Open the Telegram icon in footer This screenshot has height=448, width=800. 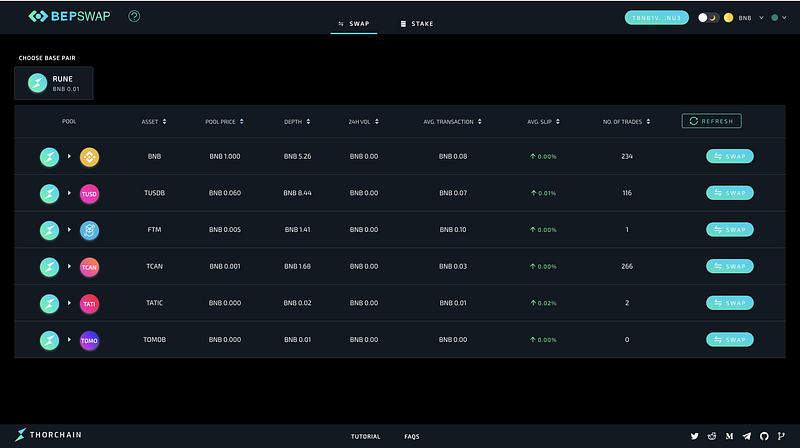coord(746,436)
